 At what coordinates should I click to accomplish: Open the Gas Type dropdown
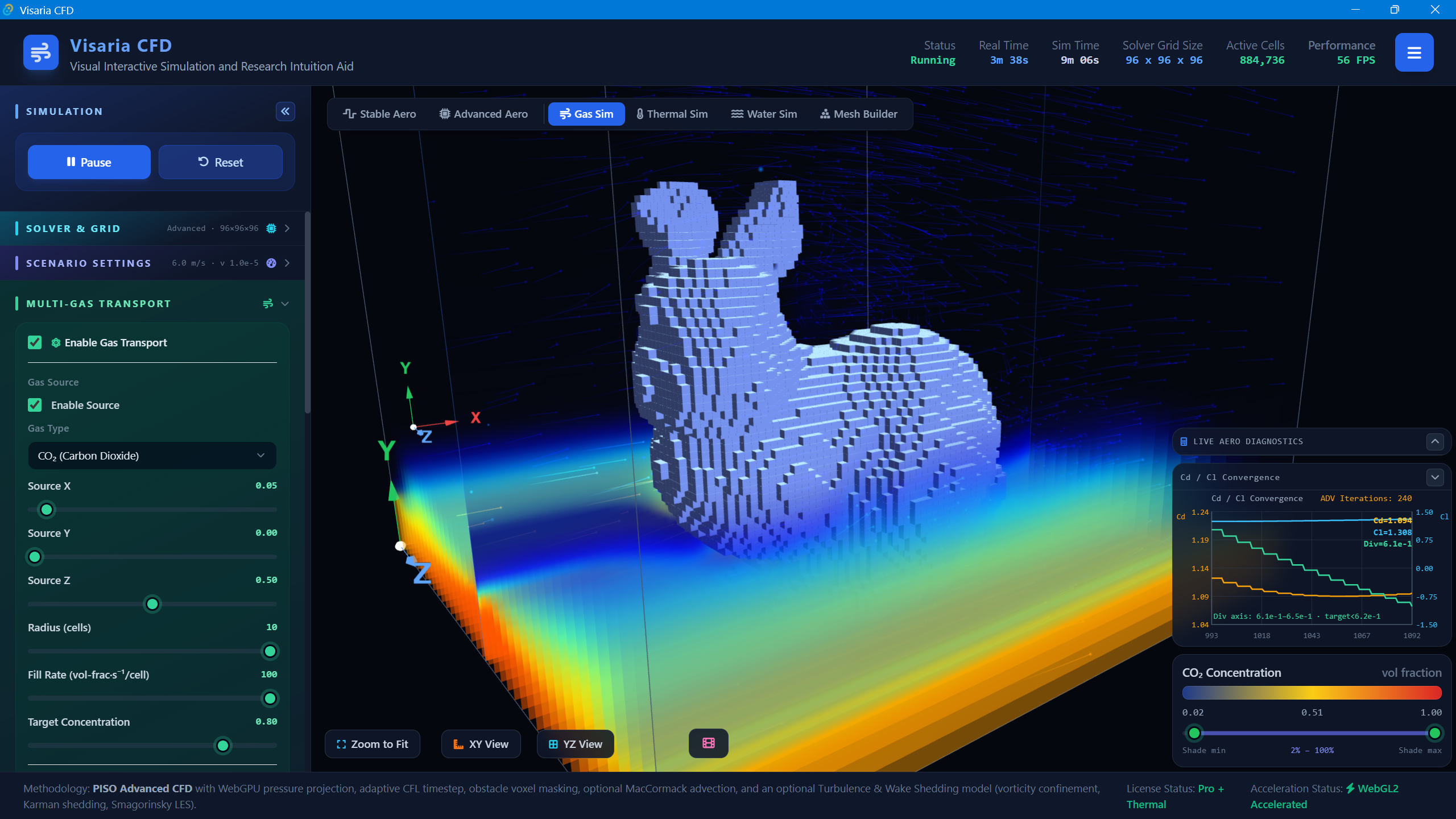[152, 456]
